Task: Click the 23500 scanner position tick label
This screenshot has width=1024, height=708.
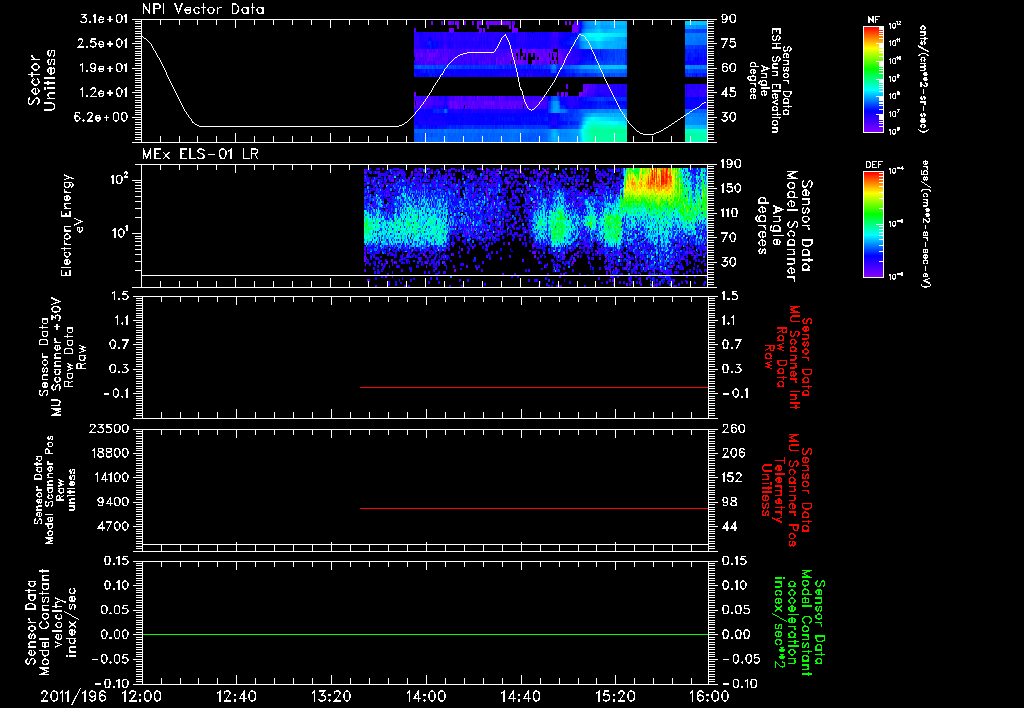Action: [108, 428]
